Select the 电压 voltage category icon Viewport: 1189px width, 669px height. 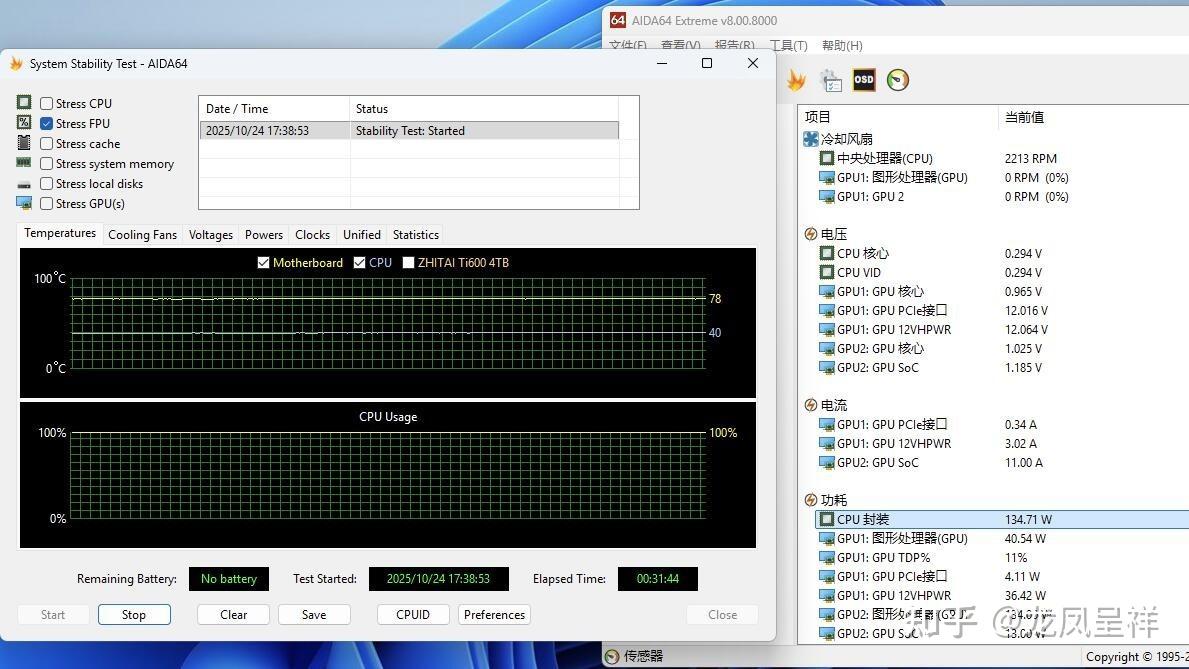pos(811,234)
